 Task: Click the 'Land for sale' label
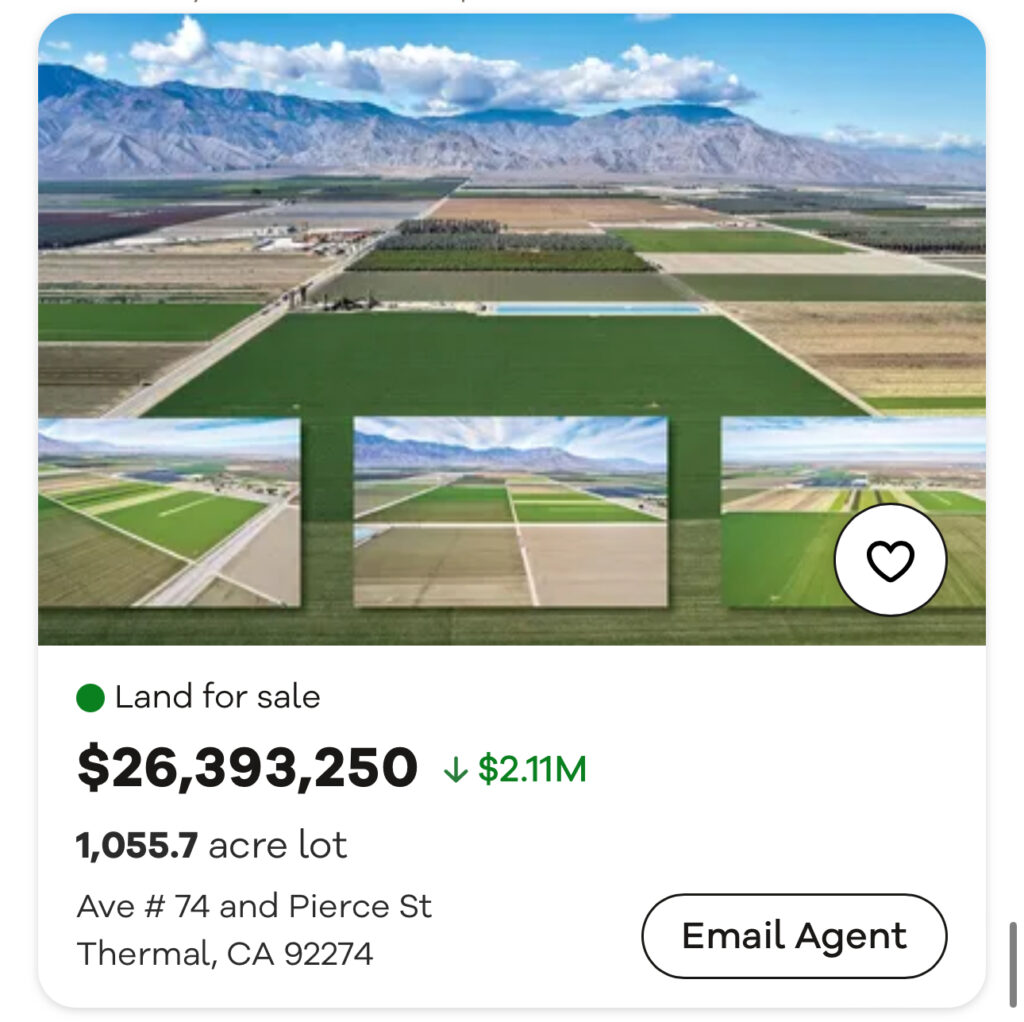point(217,697)
